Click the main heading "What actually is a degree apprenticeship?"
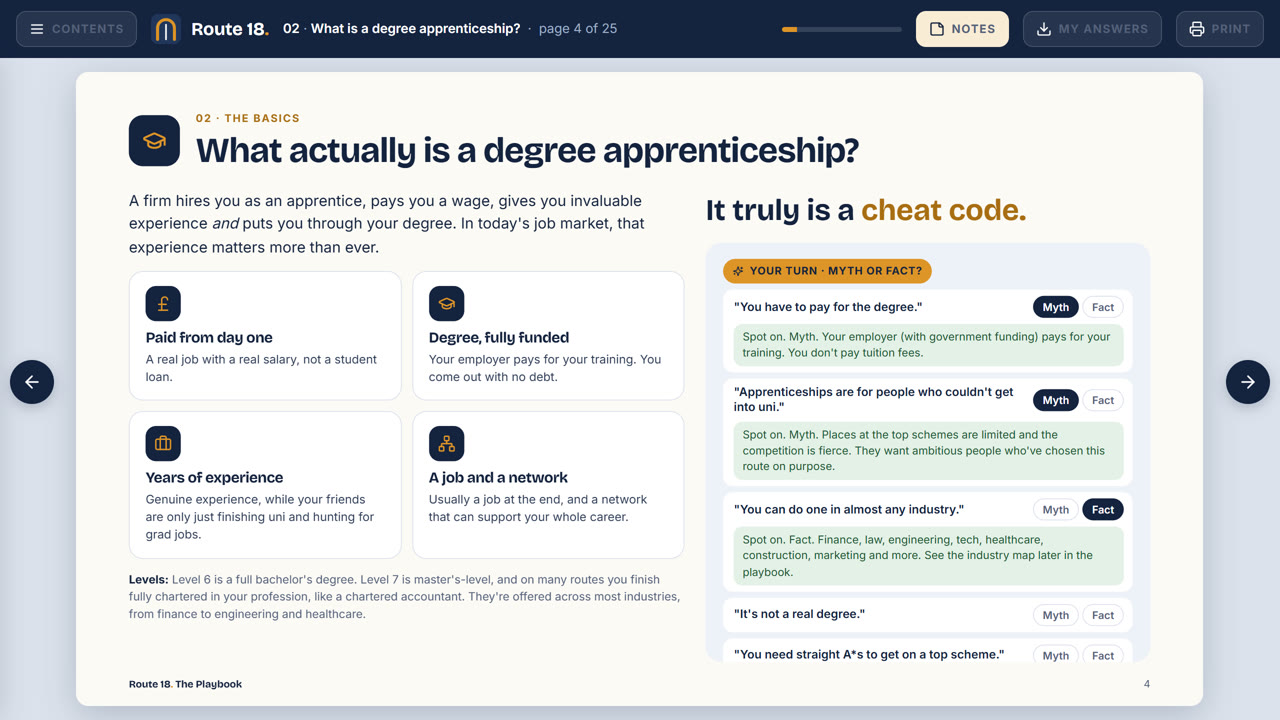This screenshot has height=720, width=1280. click(x=527, y=150)
